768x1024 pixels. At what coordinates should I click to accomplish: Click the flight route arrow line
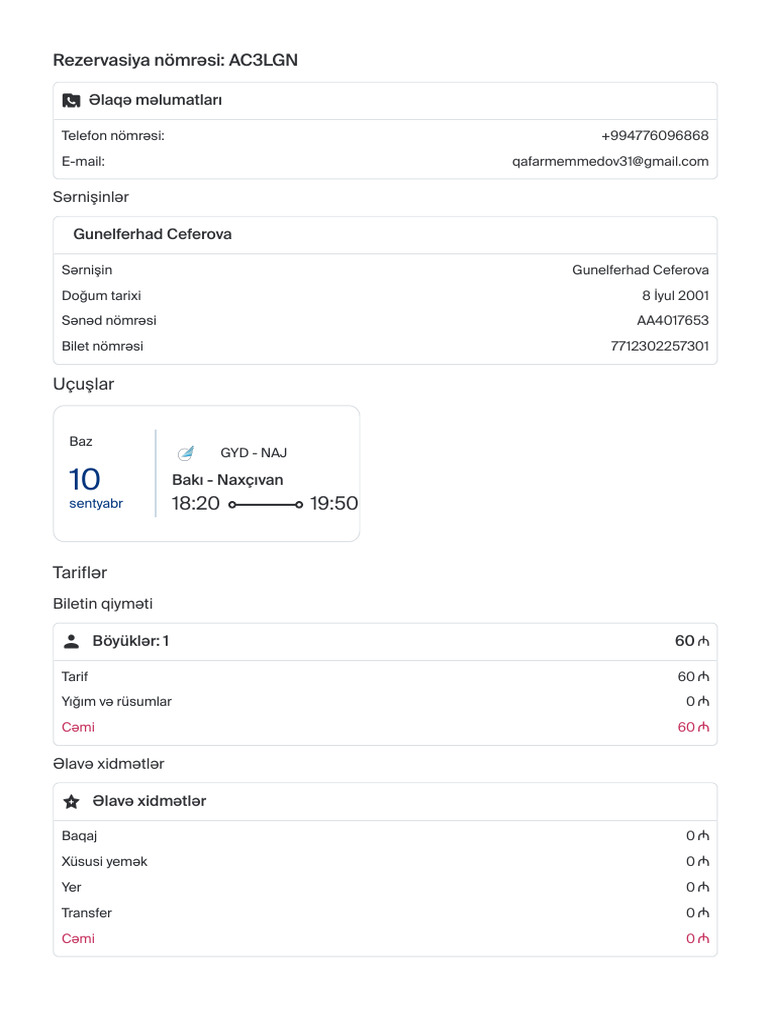pos(265,505)
